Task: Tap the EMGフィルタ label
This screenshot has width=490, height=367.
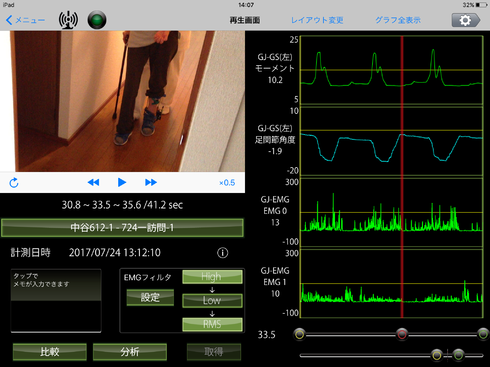Action: [148, 277]
